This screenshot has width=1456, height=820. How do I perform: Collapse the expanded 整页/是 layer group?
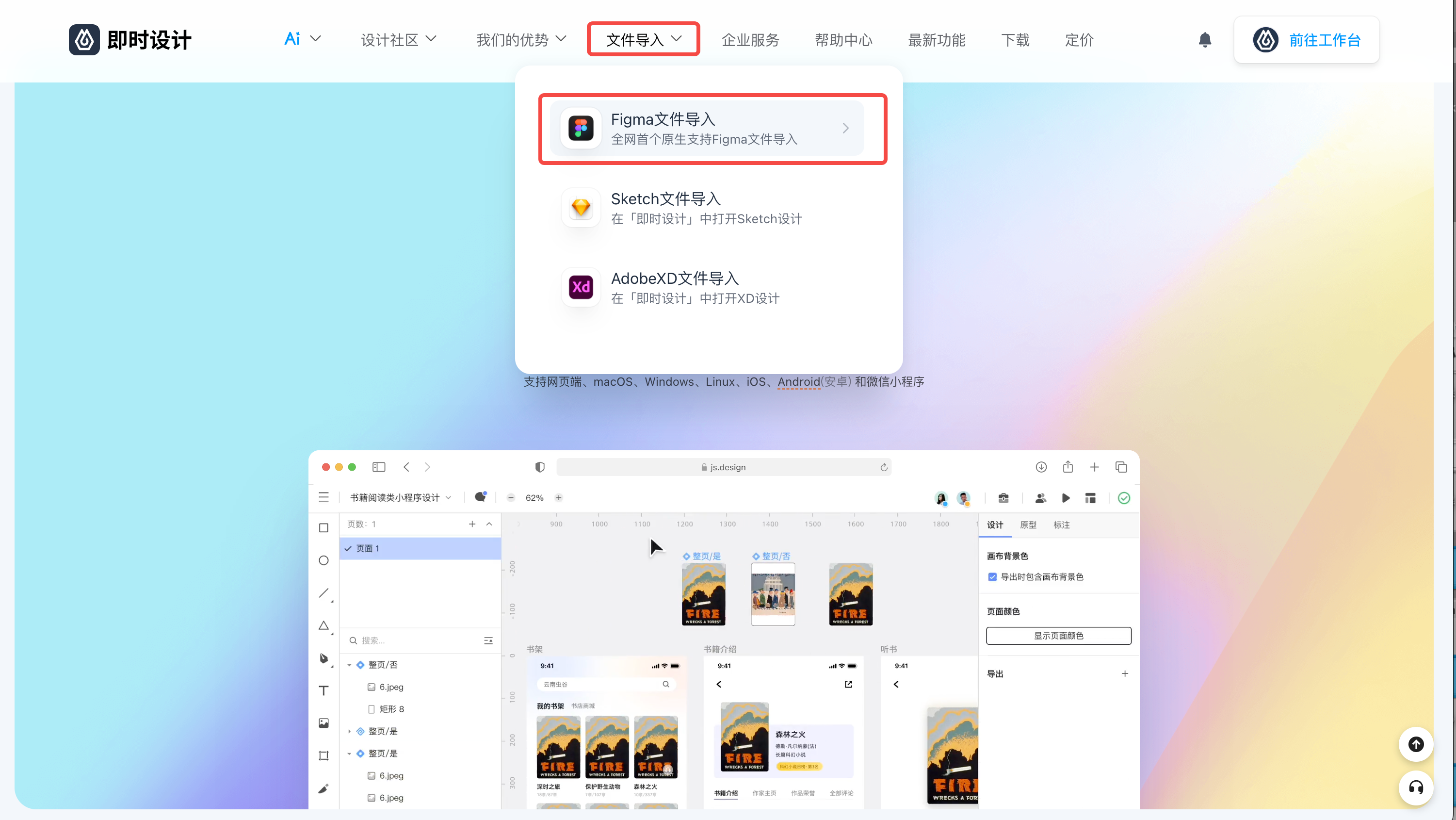(x=349, y=754)
